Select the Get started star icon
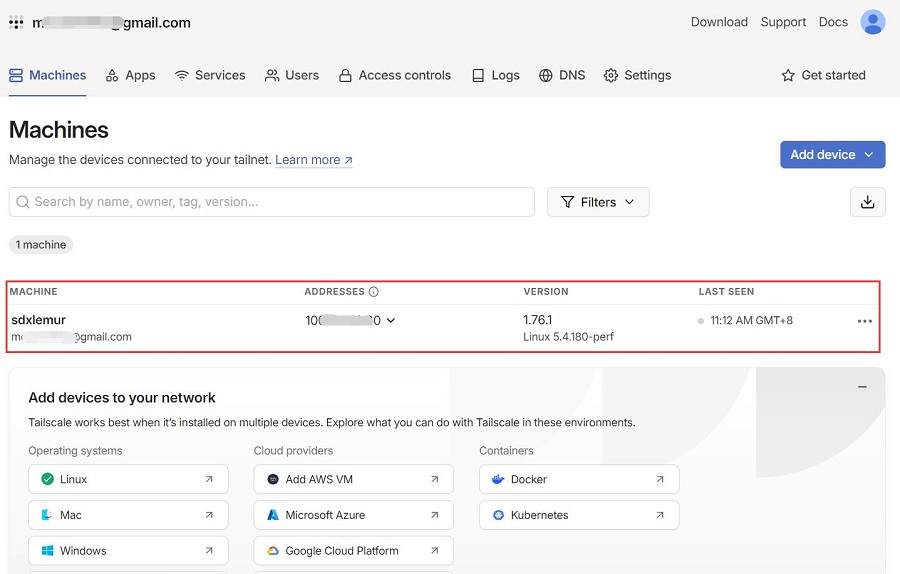Viewport: 900px width, 574px height. click(x=788, y=75)
